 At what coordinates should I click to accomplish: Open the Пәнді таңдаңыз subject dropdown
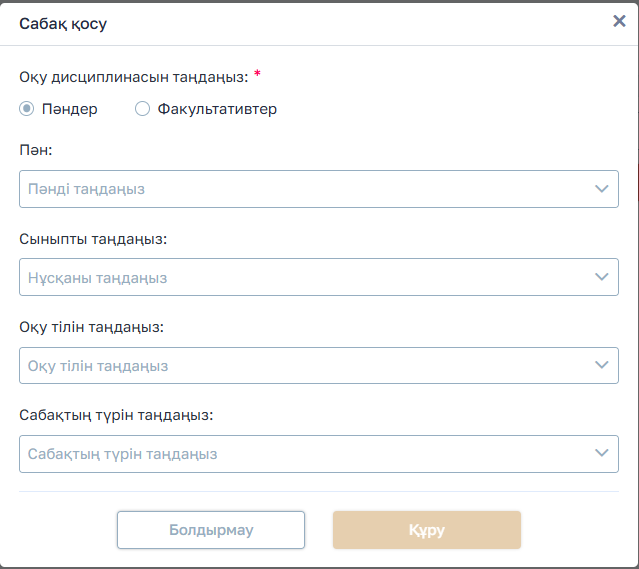(x=300, y=189)
